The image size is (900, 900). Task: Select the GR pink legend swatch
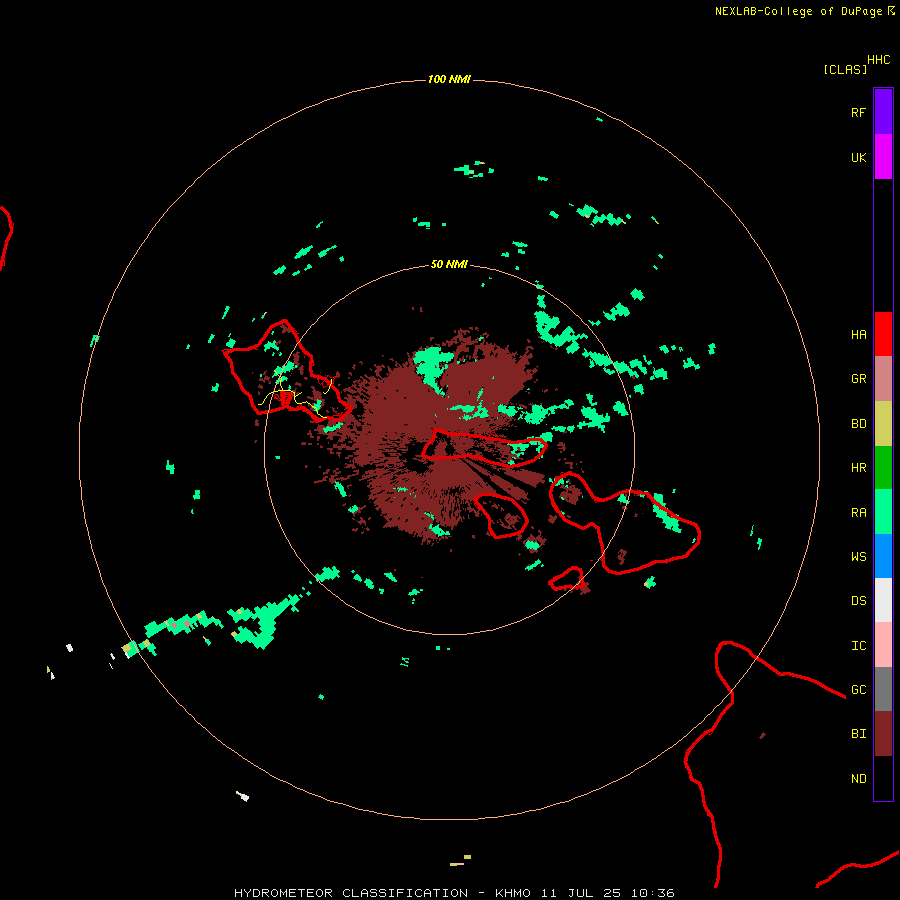[x=883, y=379]
